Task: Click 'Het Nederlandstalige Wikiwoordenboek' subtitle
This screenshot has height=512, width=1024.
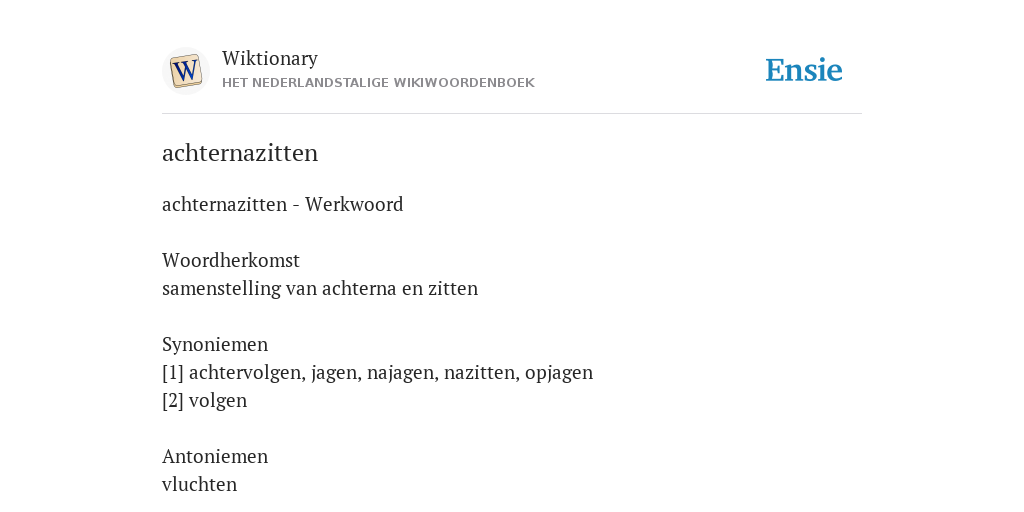Action: coord(378,83)
